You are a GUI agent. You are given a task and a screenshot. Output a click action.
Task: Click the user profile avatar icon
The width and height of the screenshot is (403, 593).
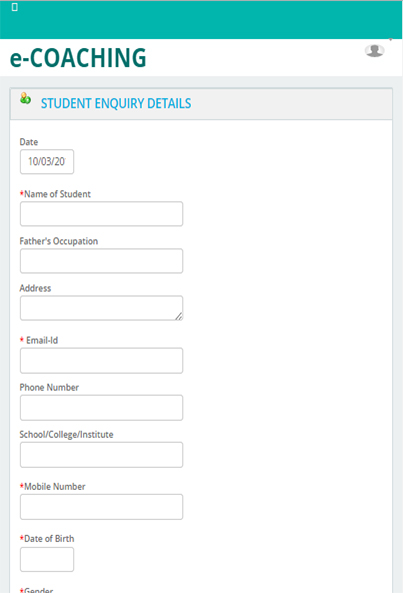pos(375,51)
